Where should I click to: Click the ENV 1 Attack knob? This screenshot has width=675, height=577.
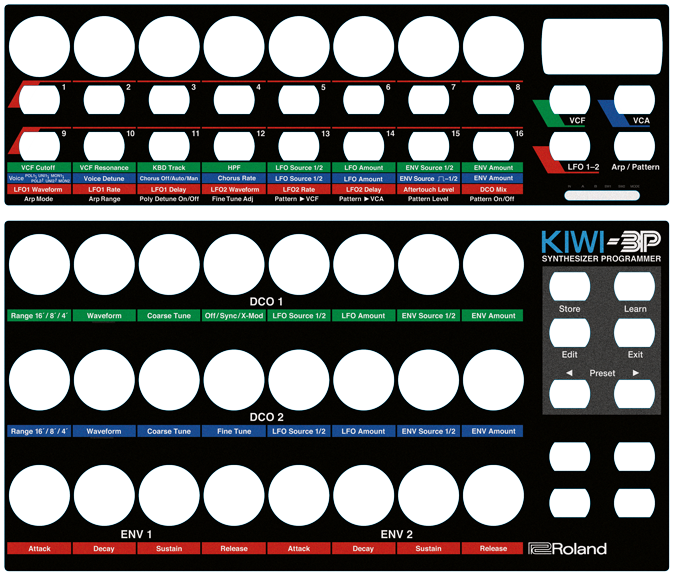pos(39,496)
